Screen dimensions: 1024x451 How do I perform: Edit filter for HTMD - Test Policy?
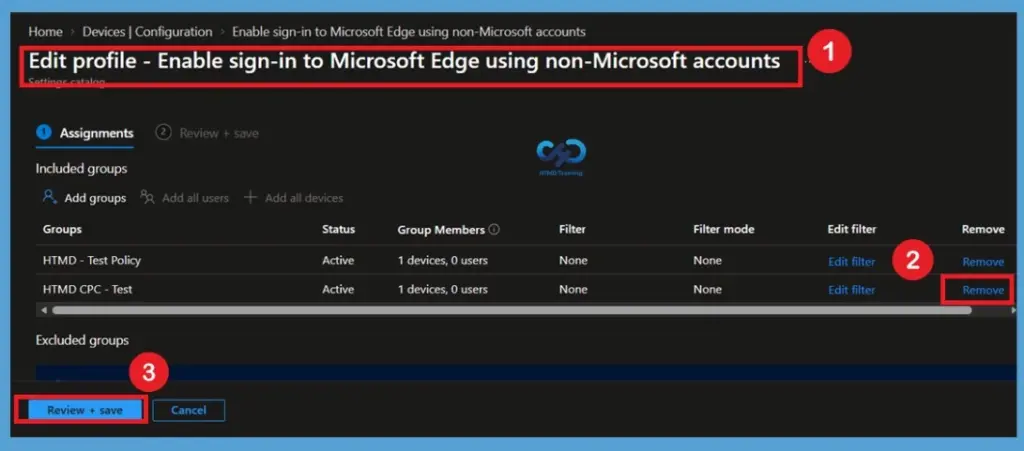pyautogui.click(x=852, y=262)
